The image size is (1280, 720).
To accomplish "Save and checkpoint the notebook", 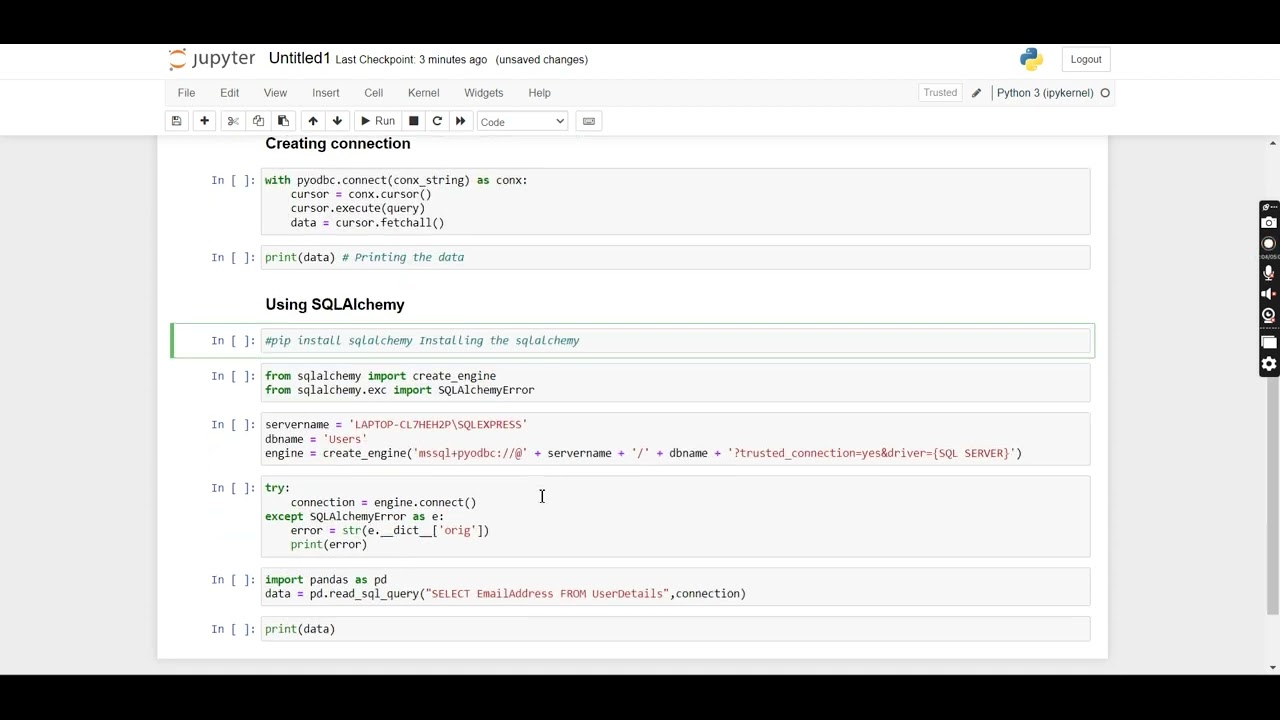I will tap(176, 121).
